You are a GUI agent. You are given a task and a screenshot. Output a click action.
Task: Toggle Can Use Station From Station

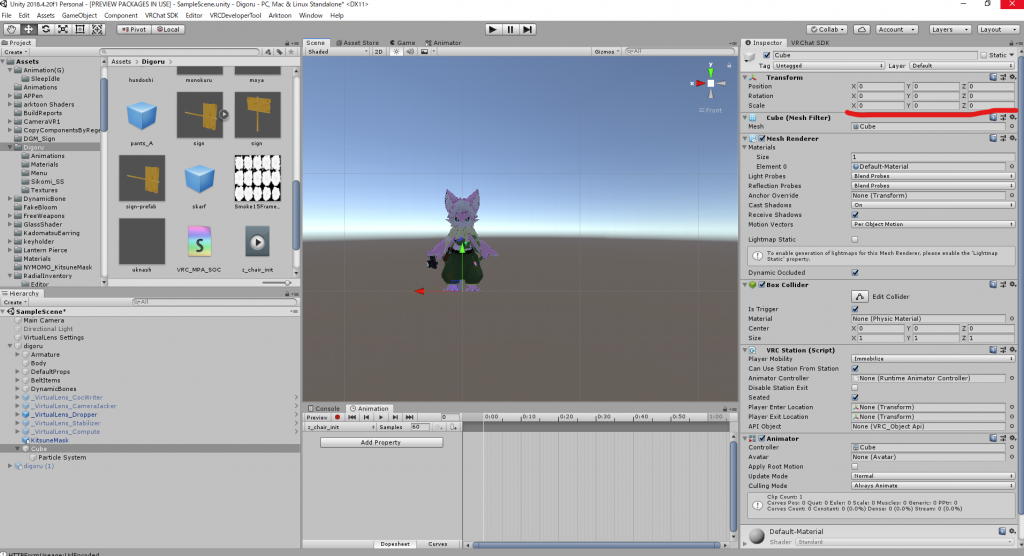[855, 368]
